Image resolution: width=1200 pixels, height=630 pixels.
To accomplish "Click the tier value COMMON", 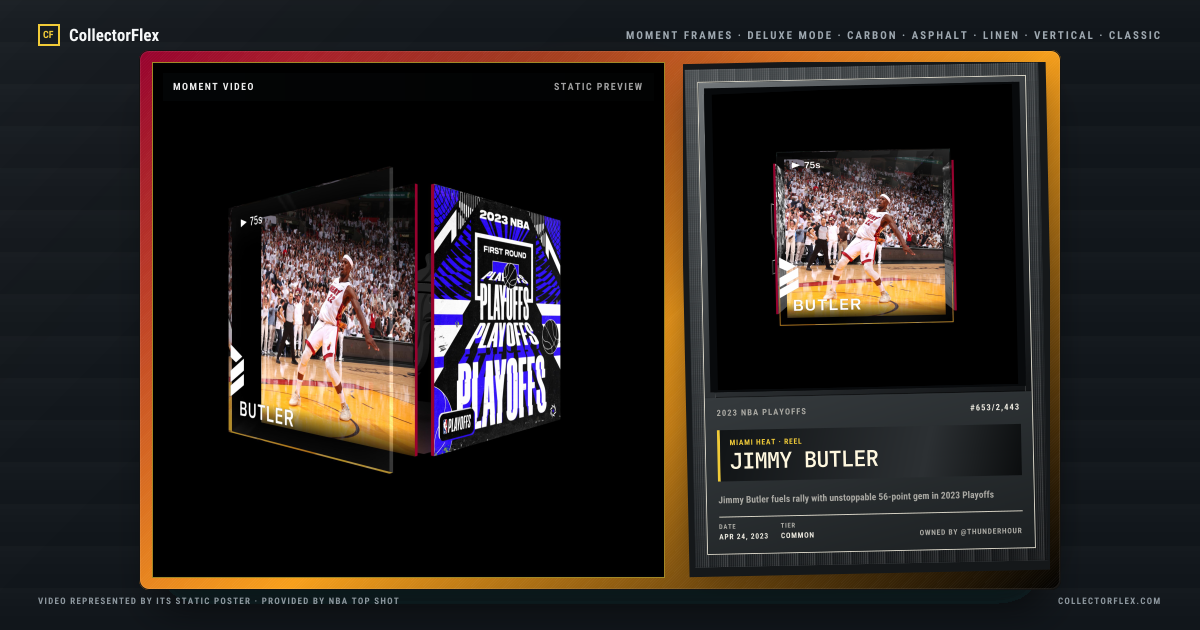I will coord(798,536).
